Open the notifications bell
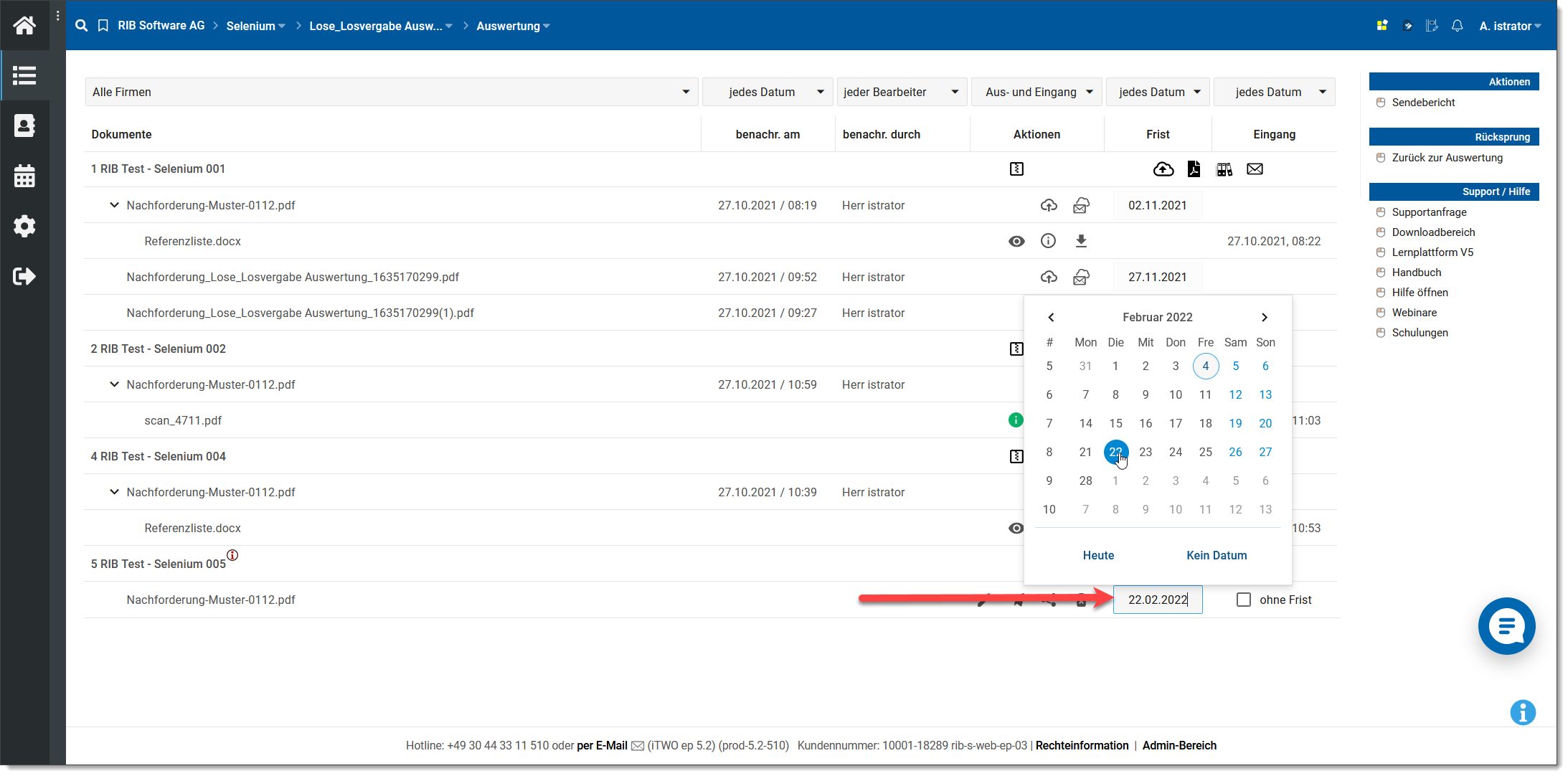The image size is (1568, 776). (x=1457, y=26)
